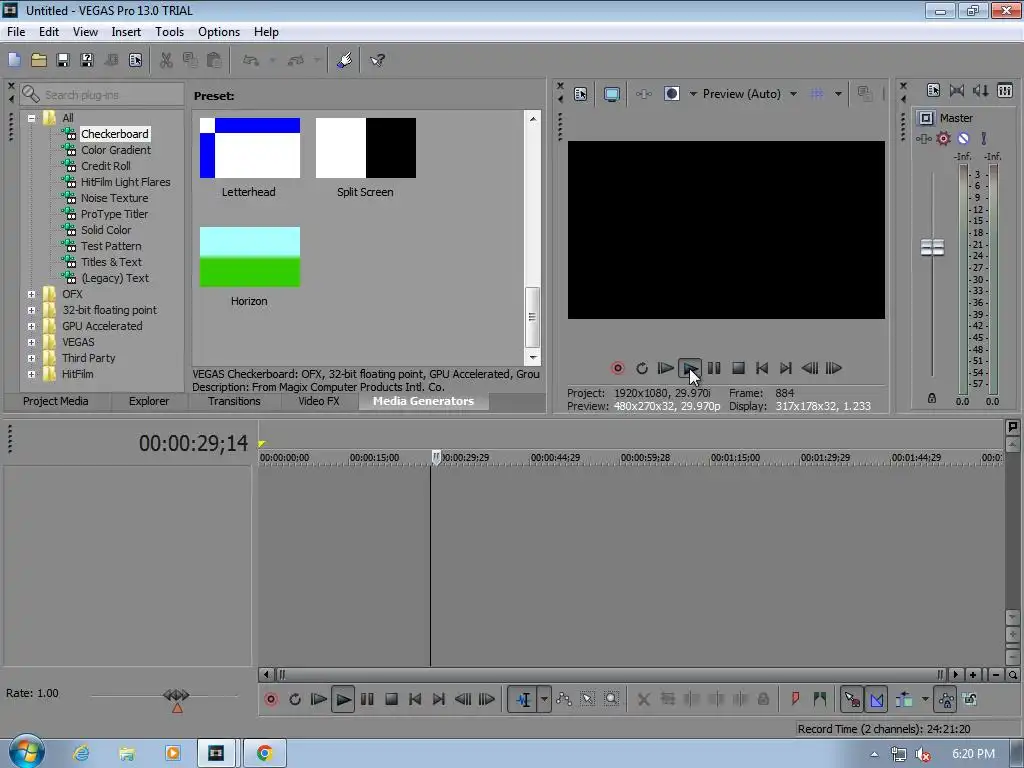Click the Overlays grid icon in preview

point(817,94)
